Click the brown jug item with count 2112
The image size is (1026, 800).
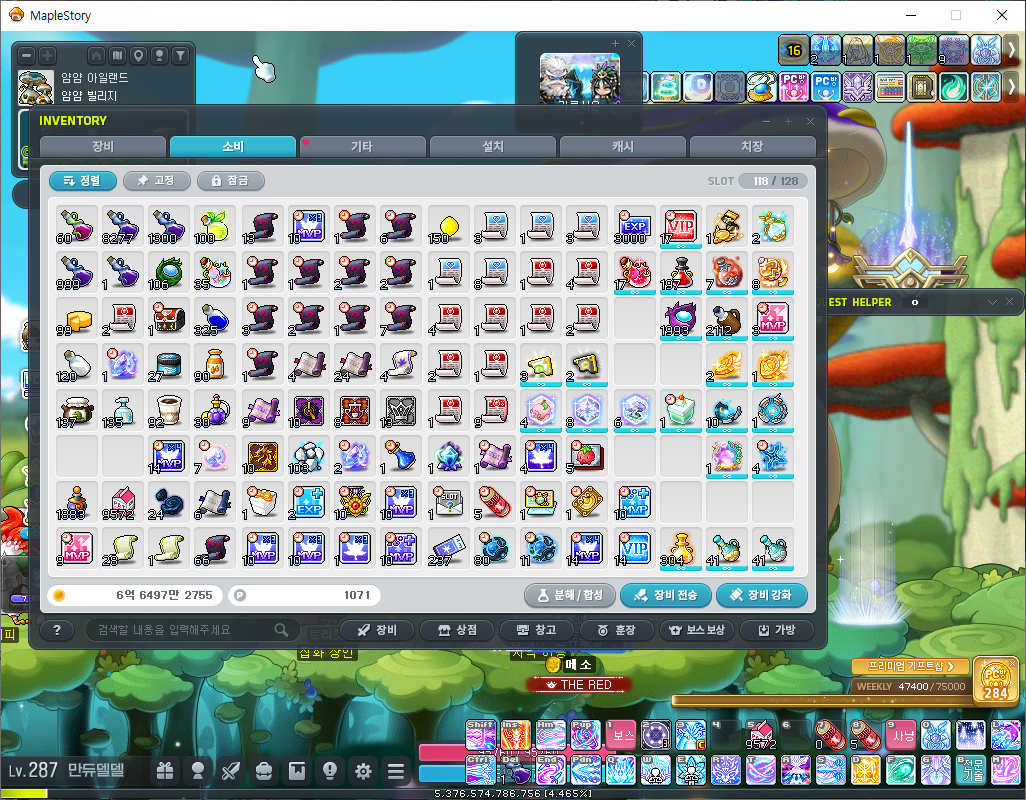coord(726,319)
